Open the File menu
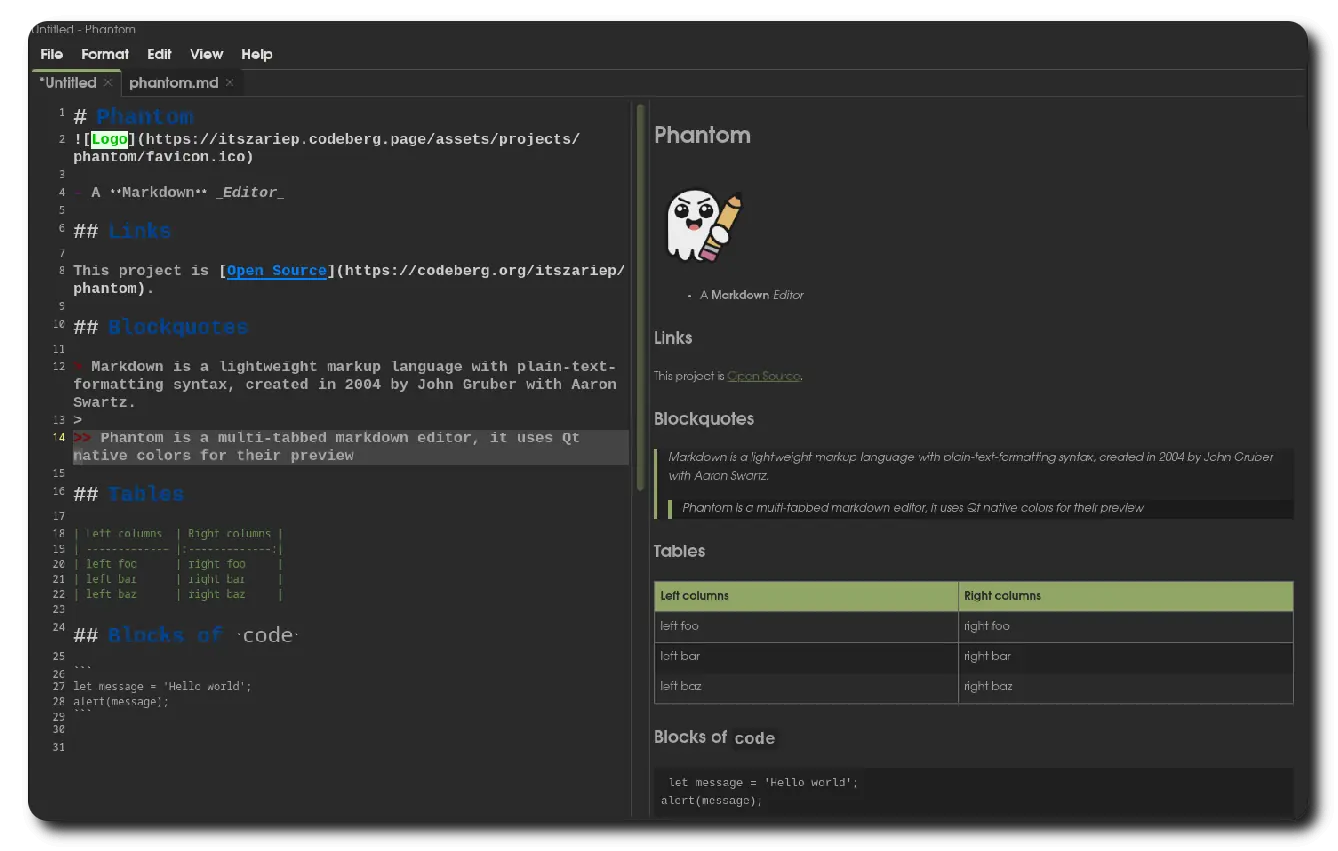The width and height of the screenshot is (1338, 851). pyautogui.click(x=51, y=54)
